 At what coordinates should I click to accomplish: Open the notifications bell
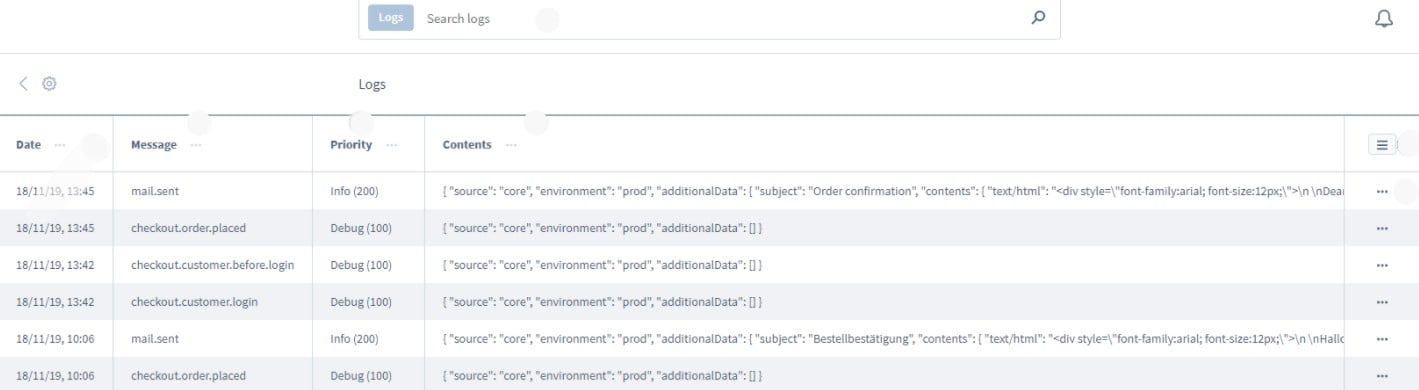[x=1384, y=19]
